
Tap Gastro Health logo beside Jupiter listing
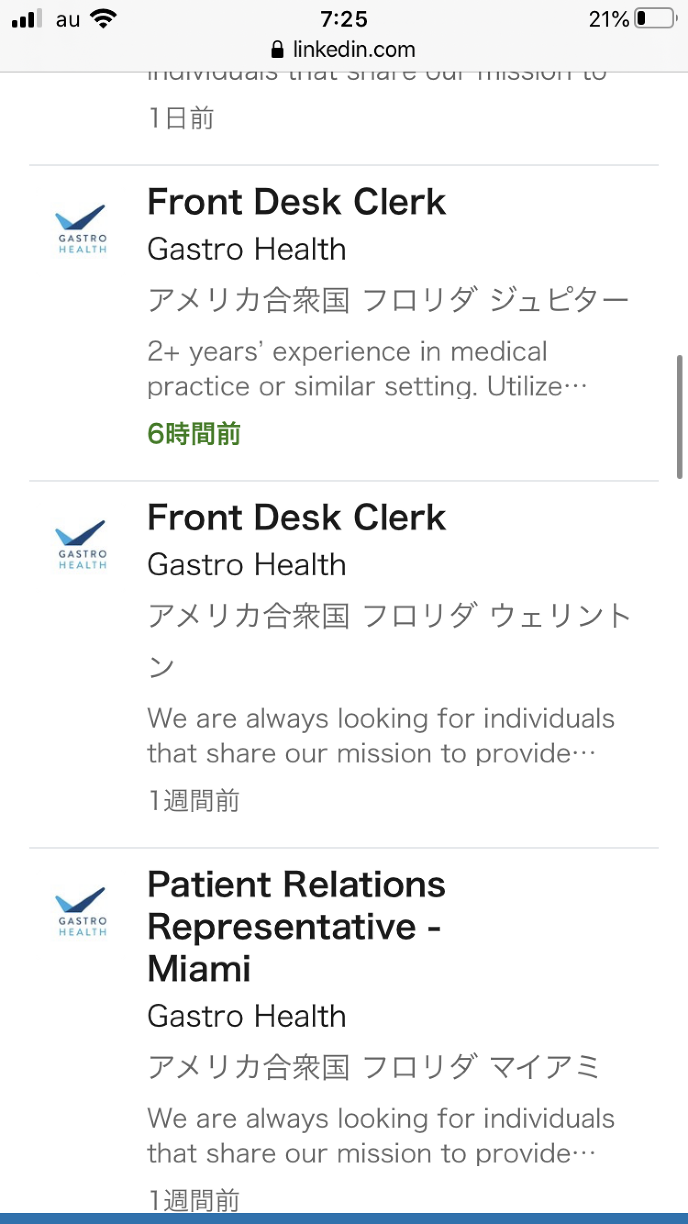(x=81, y=229)
